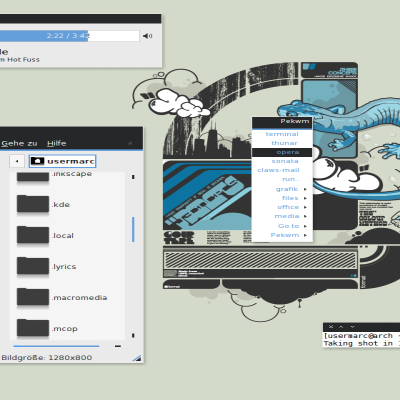Click the back arrow button beside usermarc
400x400 pixels.
17,161
